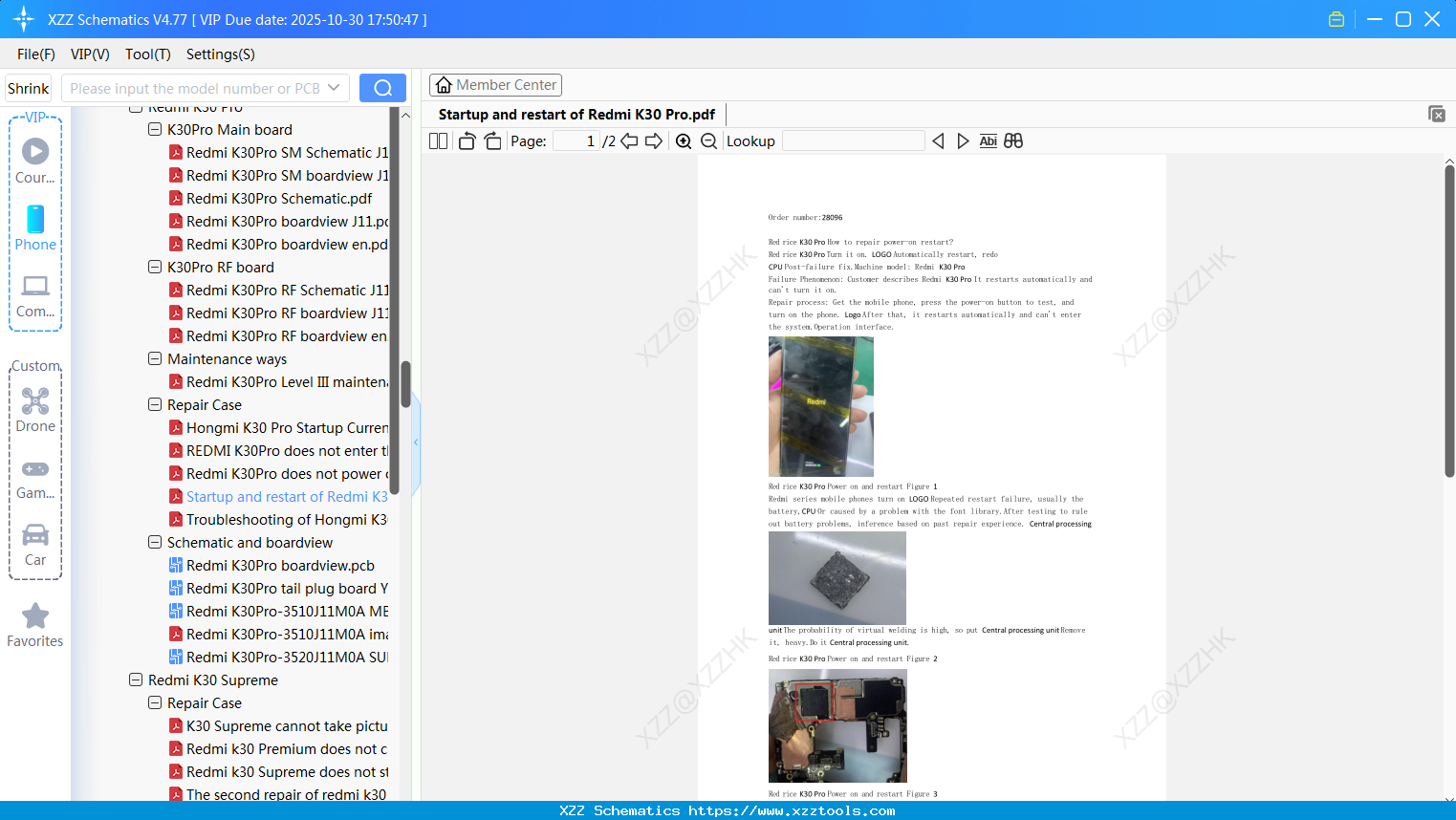Collapse the left tree panel handle

(416, 442)
